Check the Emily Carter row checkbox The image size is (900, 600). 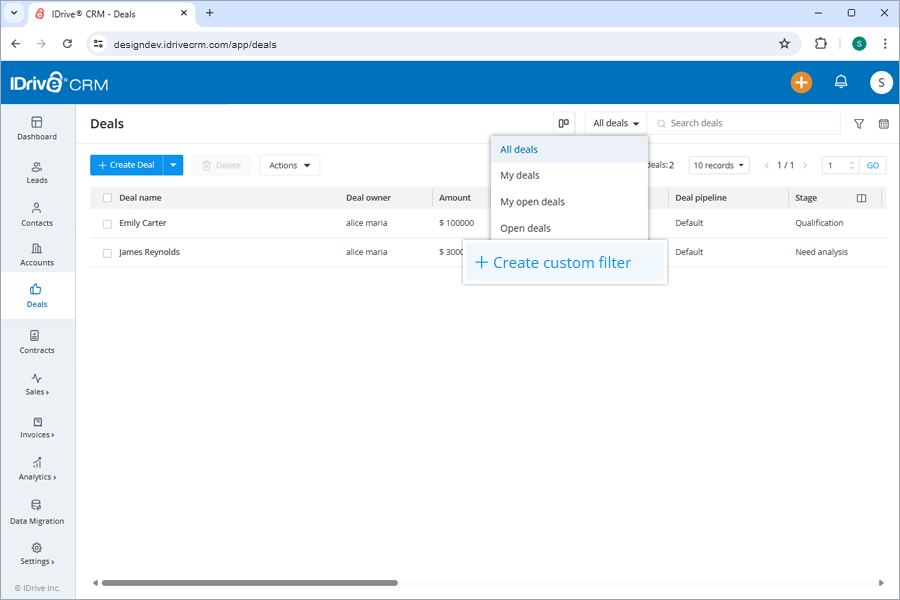pyautogui.click(x=107, y=222)
